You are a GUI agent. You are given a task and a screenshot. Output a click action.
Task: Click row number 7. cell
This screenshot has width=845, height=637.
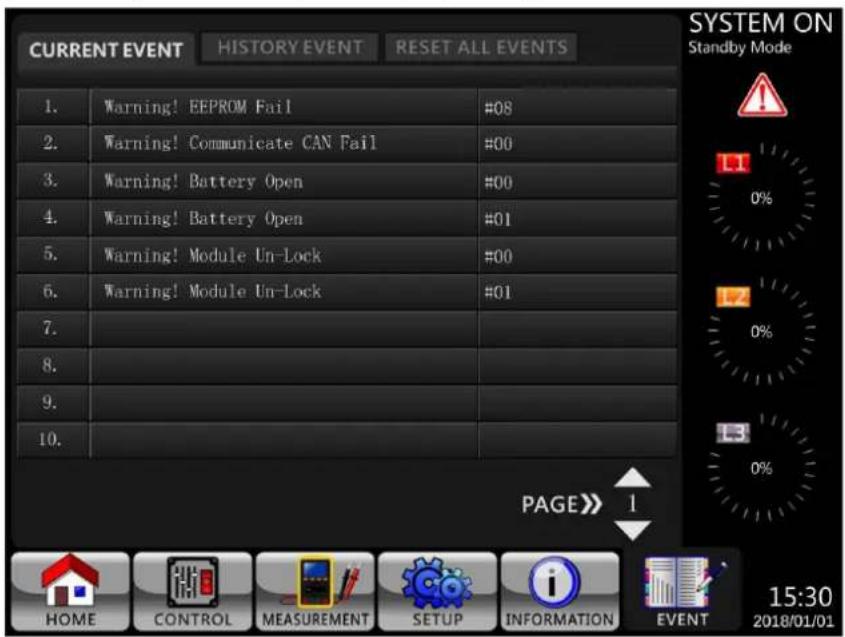tap(53, 328)
